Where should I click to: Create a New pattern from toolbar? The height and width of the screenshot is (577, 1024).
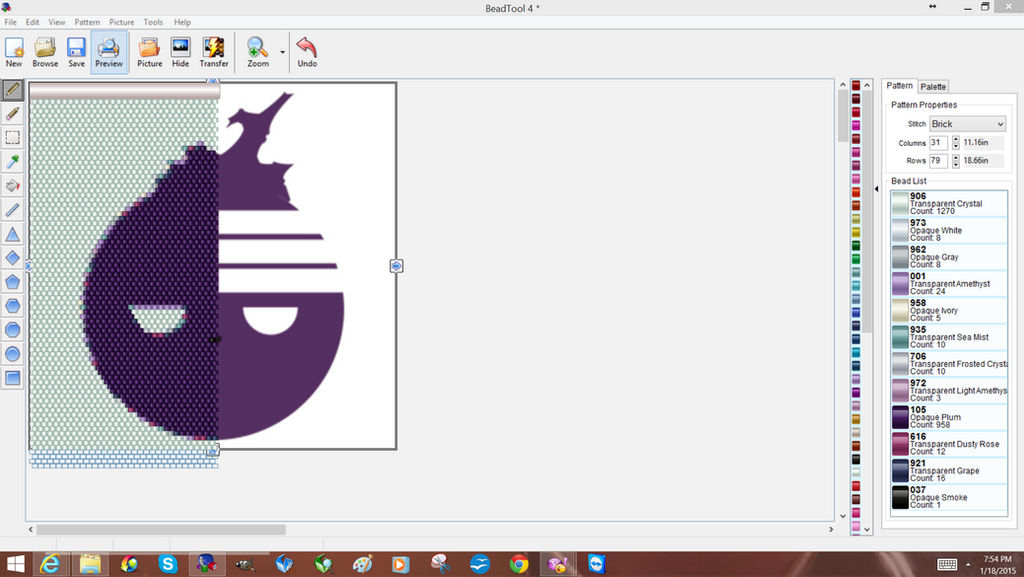14,52
